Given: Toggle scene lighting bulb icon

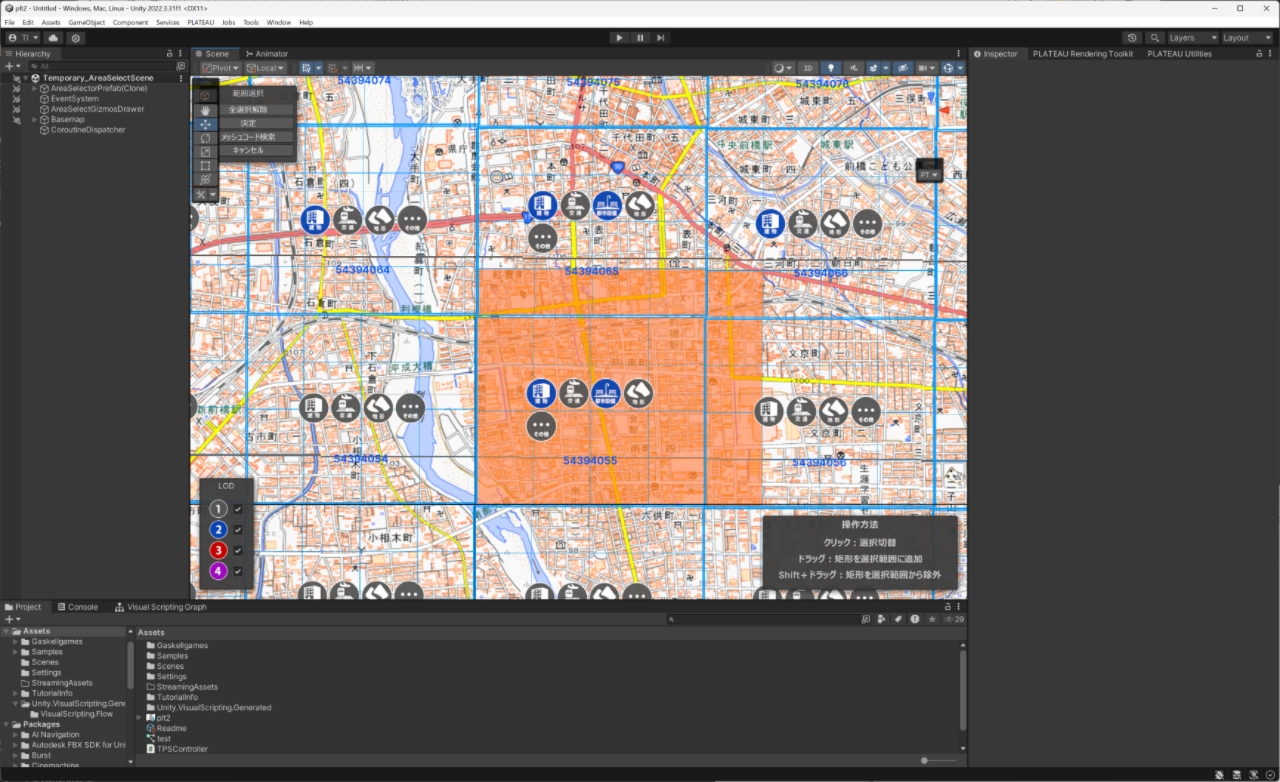Looking at the screenshot, I should click(830, 68).
